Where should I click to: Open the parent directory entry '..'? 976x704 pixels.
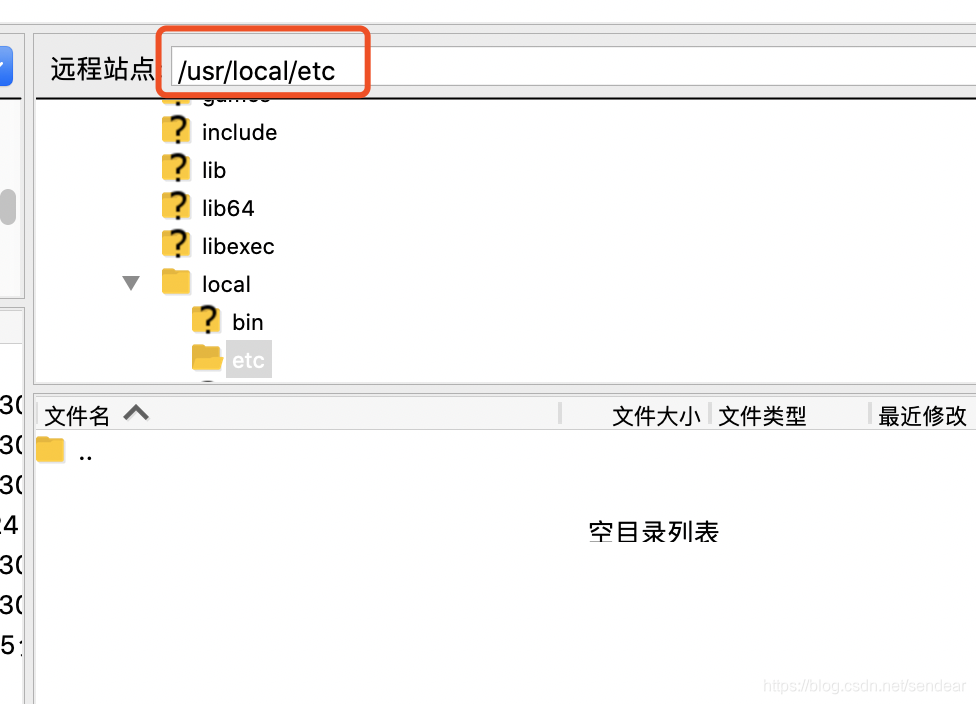[x=85, y=451]
